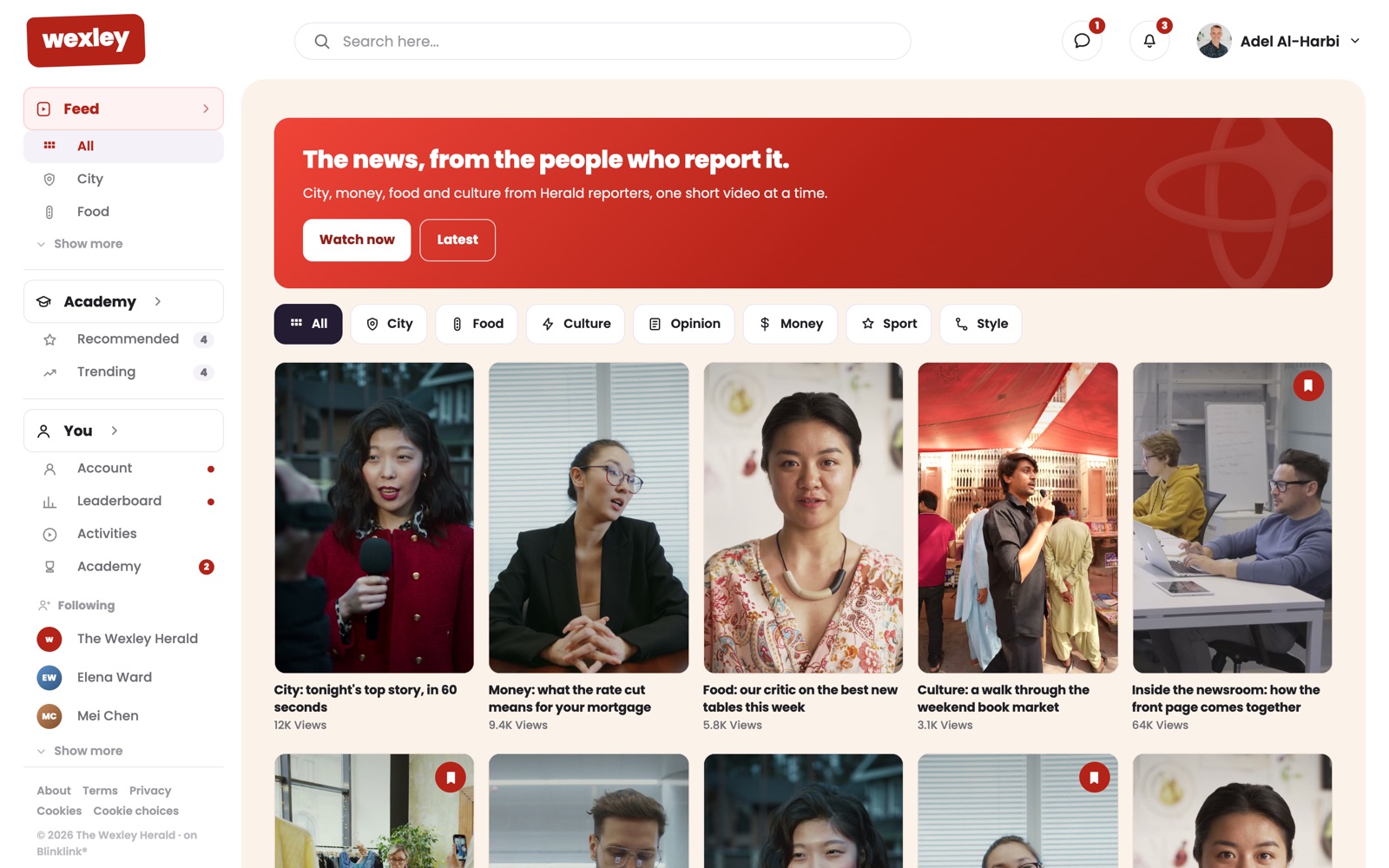Expand the Feed section chevron
This screenshot has width=1389, height=868.
[x=206, y=108]
